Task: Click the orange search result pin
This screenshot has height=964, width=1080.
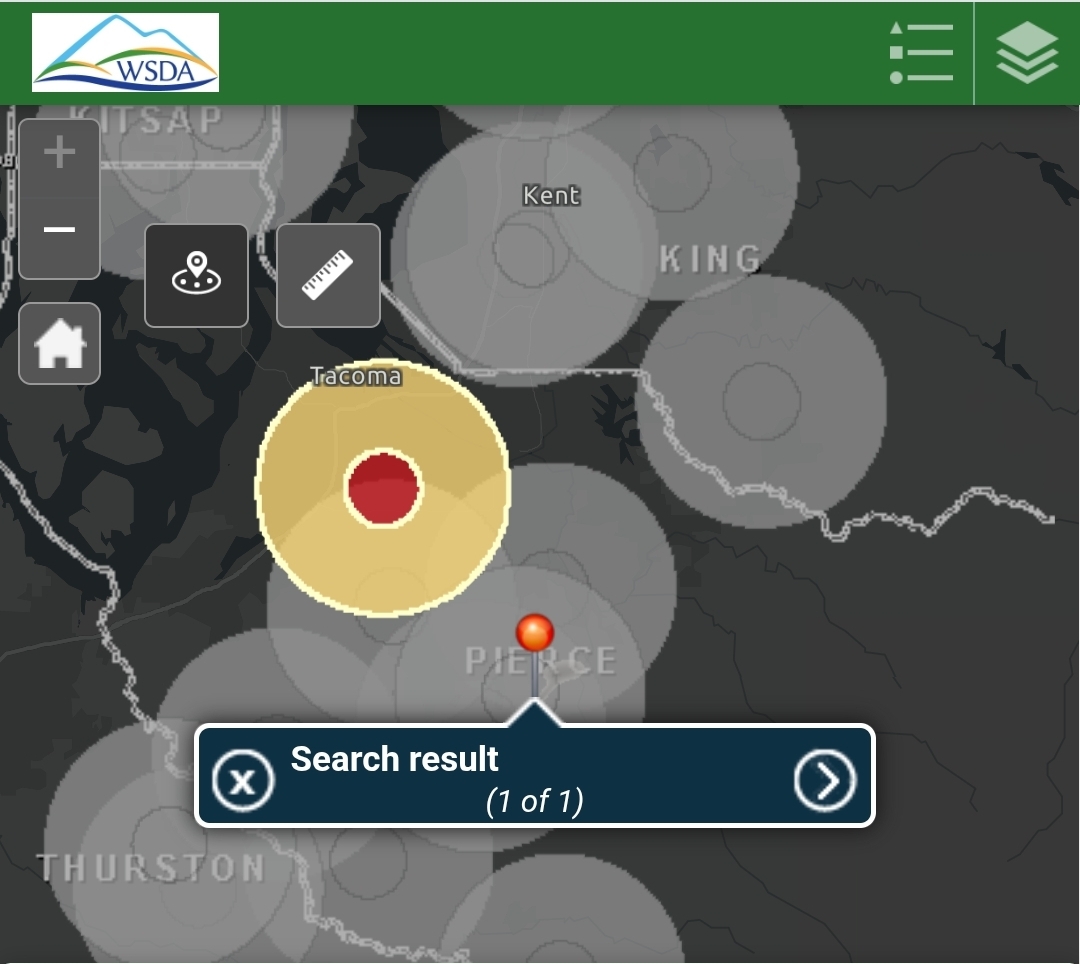Action: point(535,633)
